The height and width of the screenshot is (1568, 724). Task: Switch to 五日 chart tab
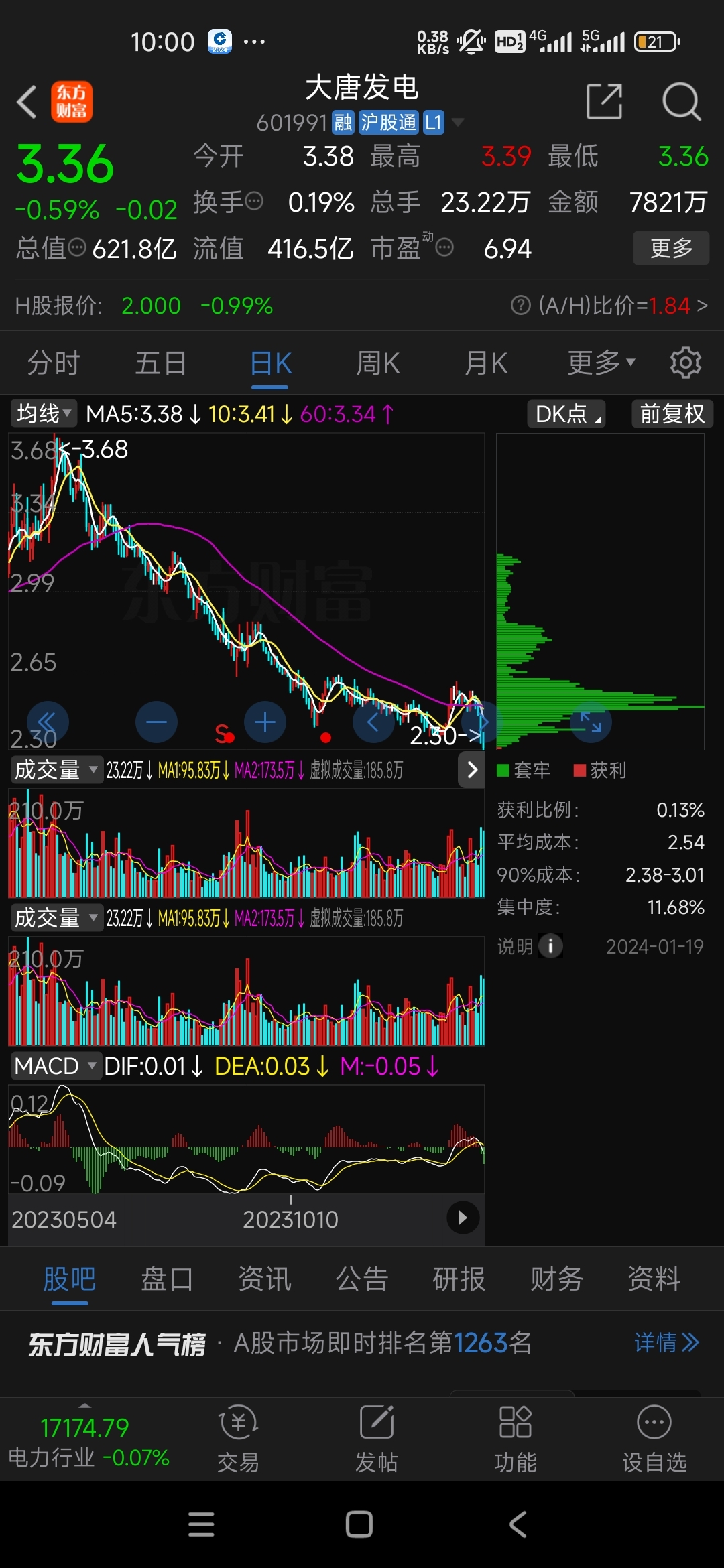[161, 363]
